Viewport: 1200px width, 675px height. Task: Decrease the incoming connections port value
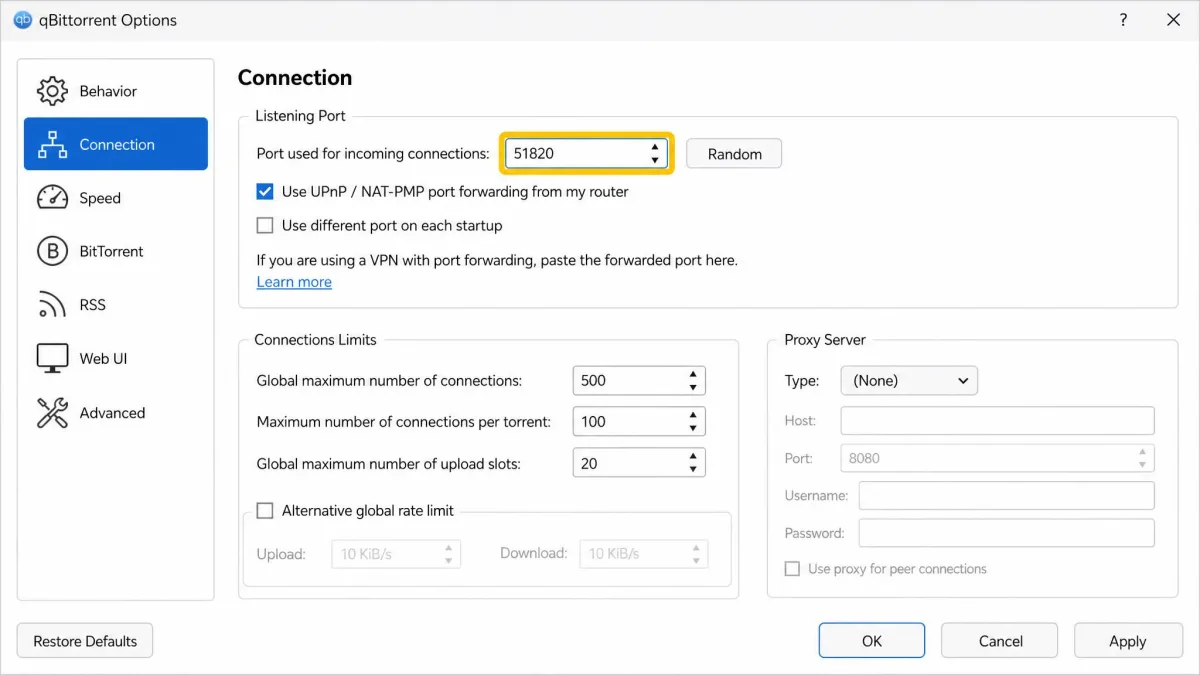coord(654,160)
